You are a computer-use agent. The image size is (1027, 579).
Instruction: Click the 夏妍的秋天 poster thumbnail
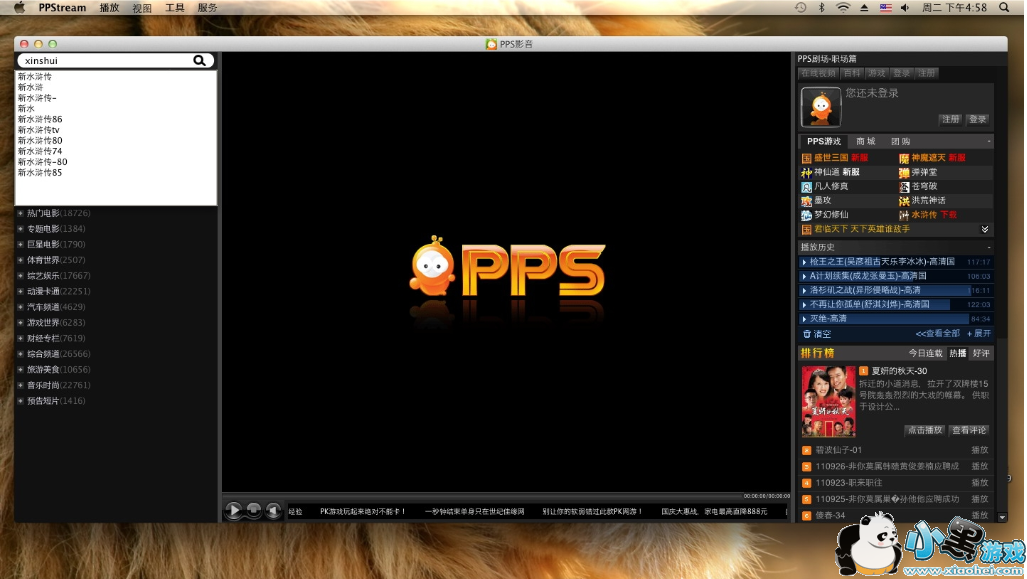tap(828, 401)
